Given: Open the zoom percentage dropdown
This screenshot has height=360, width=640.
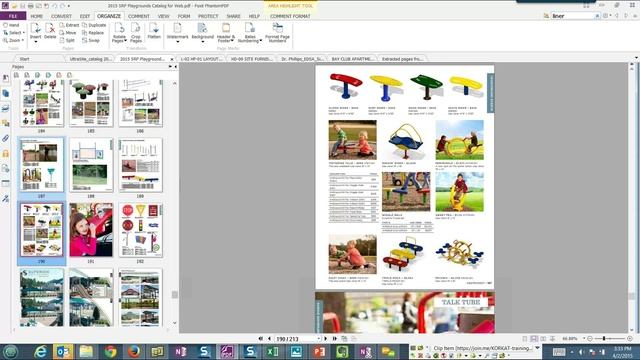Looking at the screenshot, I should [584, 339].
